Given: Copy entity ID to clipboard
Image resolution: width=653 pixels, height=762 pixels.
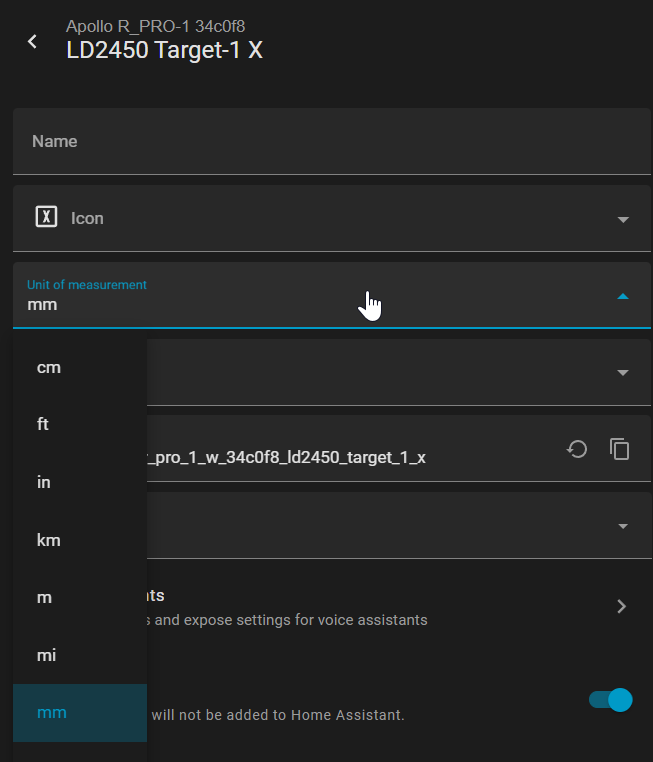Looking at the screenshot, I should click(x=619, y=449).
